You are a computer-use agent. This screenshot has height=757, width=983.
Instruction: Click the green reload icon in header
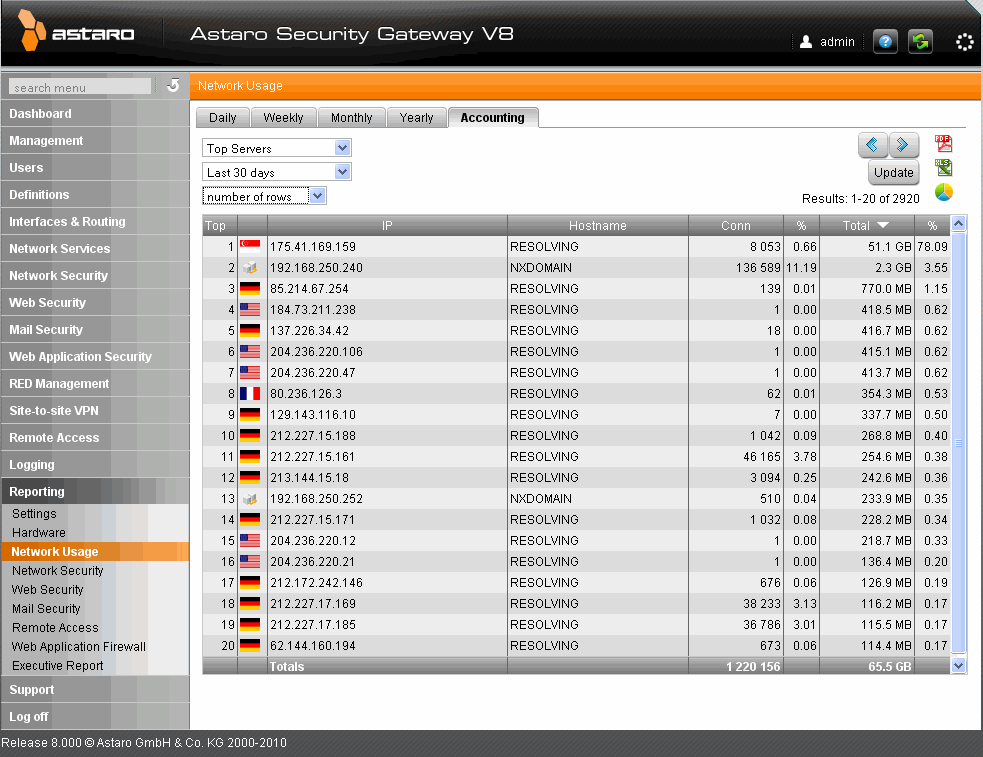coord(920,42)
